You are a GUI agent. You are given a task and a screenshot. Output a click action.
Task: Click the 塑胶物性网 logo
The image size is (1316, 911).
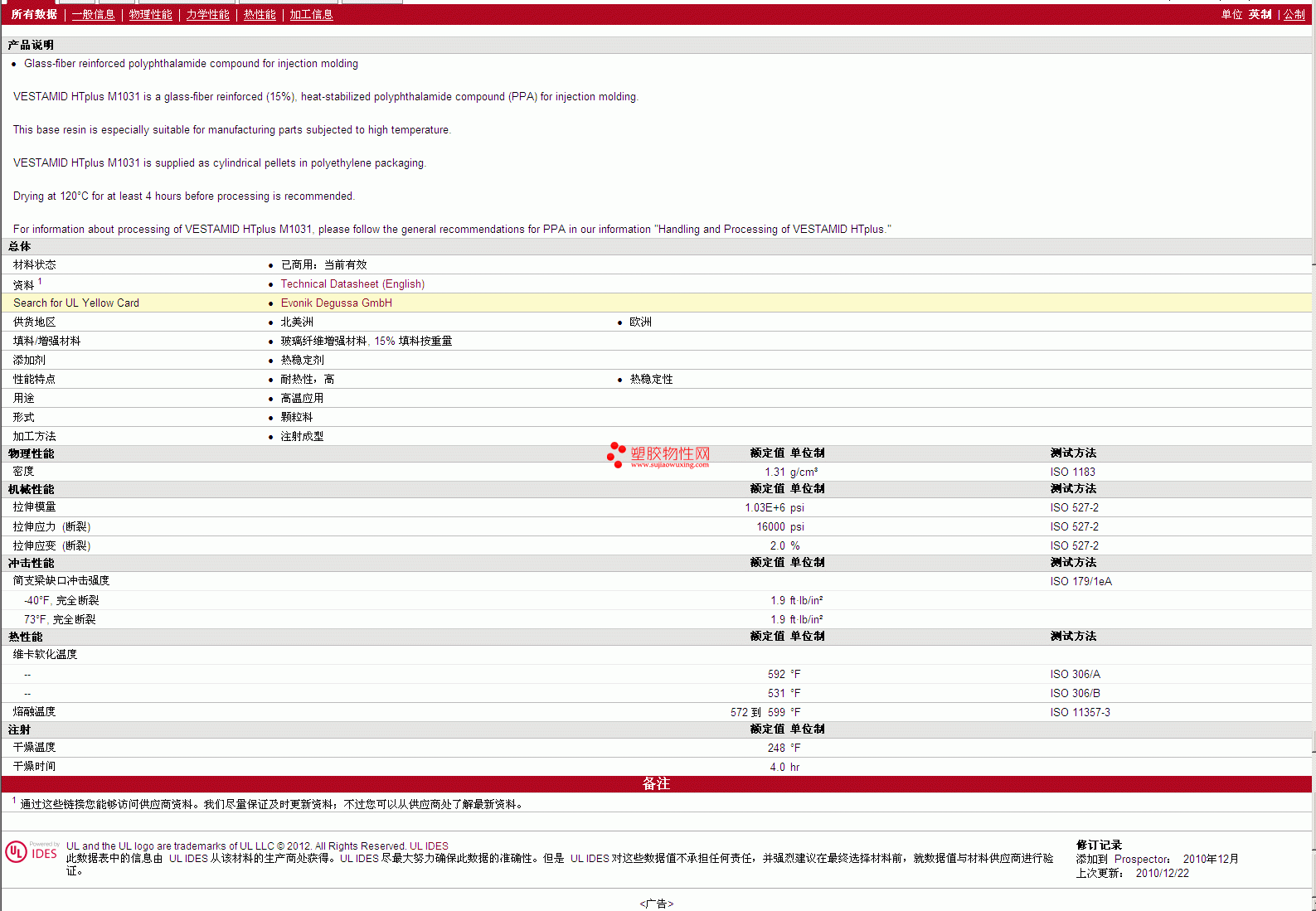[658, 455]
